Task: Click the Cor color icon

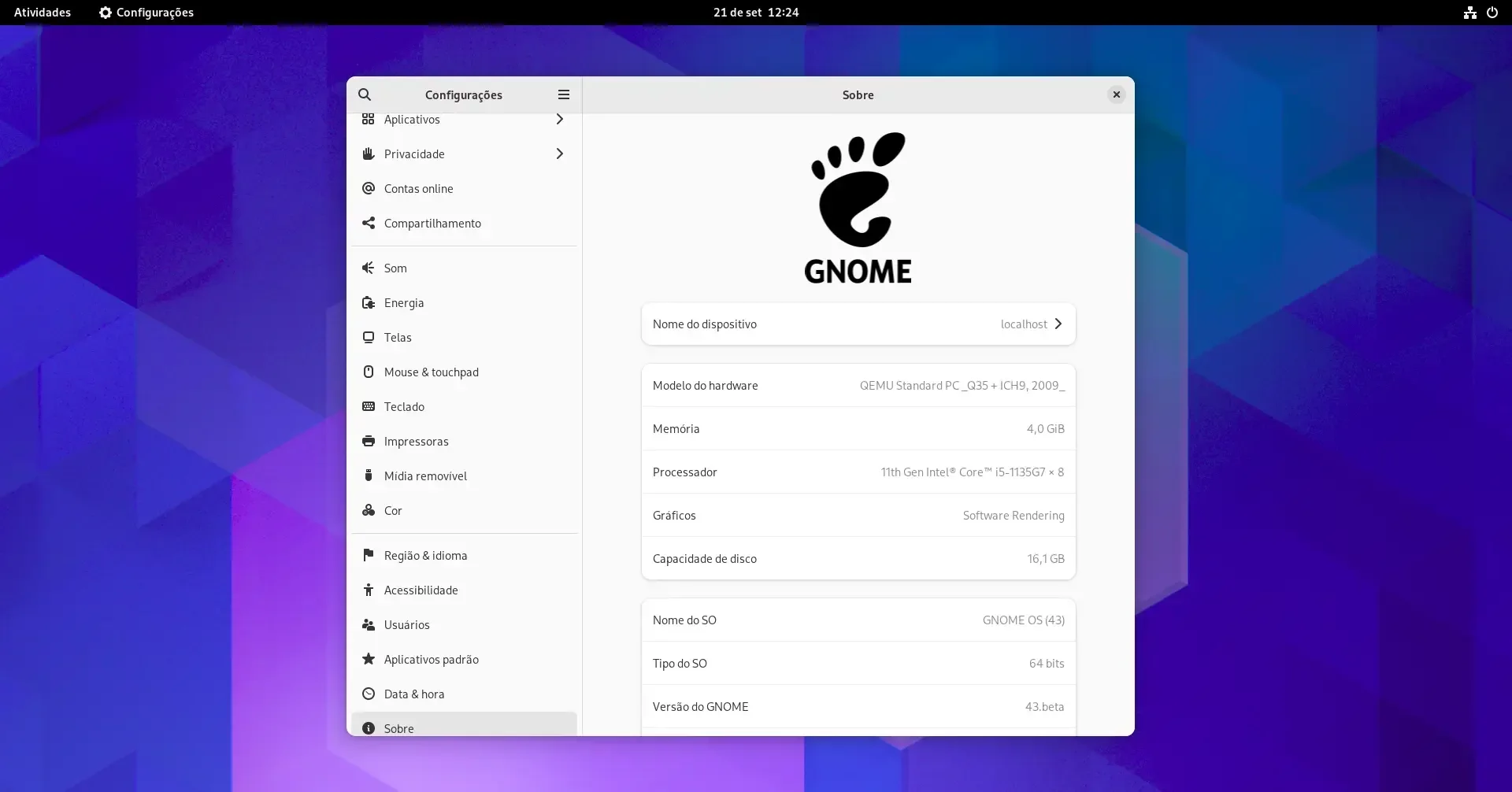Action: [x=368, y=510]
